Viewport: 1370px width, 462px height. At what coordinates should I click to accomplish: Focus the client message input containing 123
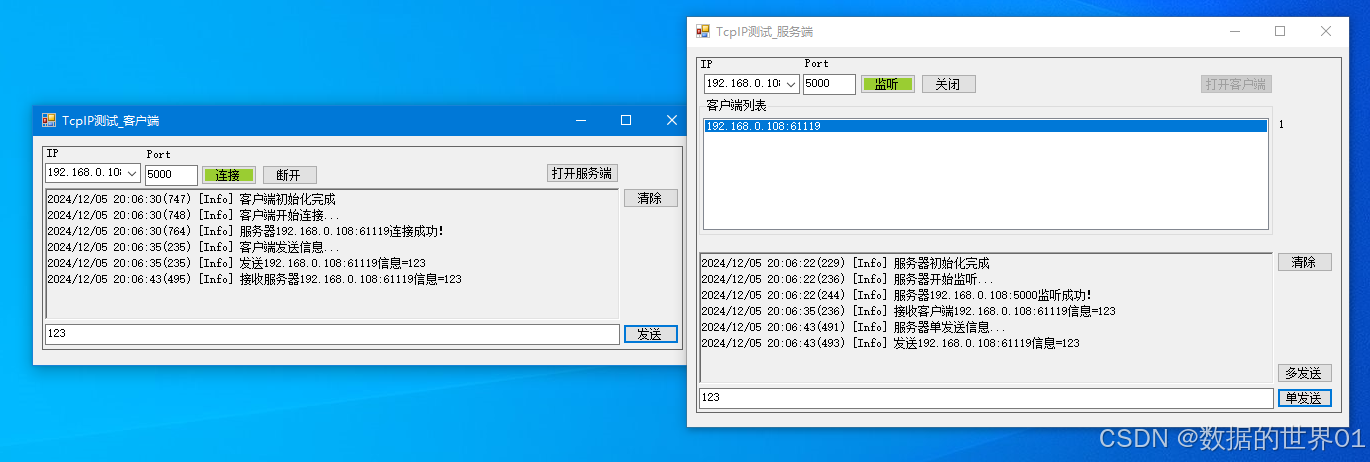(x=332, y=334)
